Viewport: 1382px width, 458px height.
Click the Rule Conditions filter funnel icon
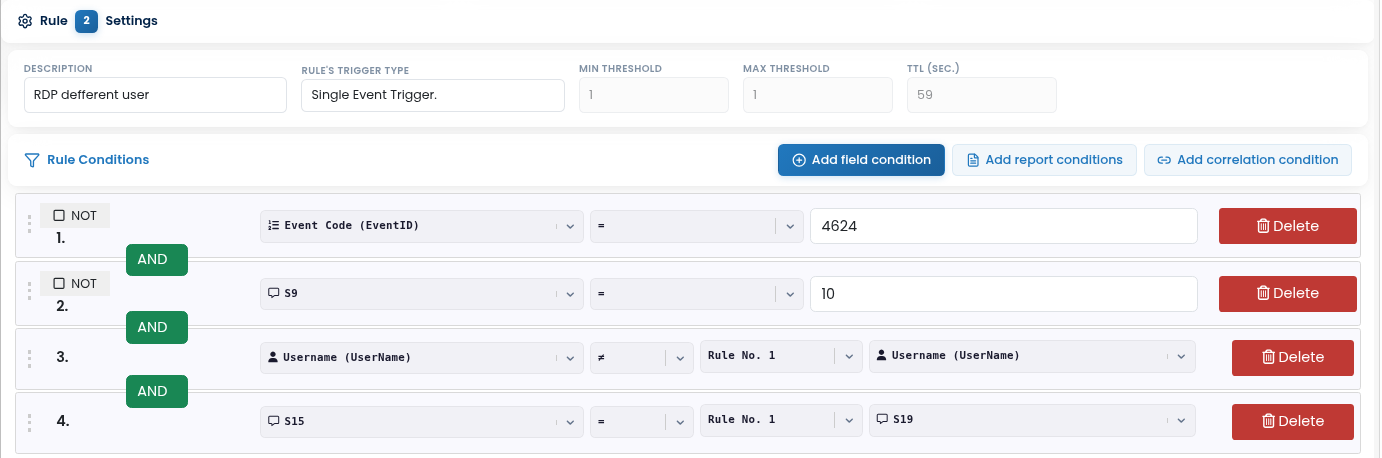pyautogui.click(x=32, y=160)
